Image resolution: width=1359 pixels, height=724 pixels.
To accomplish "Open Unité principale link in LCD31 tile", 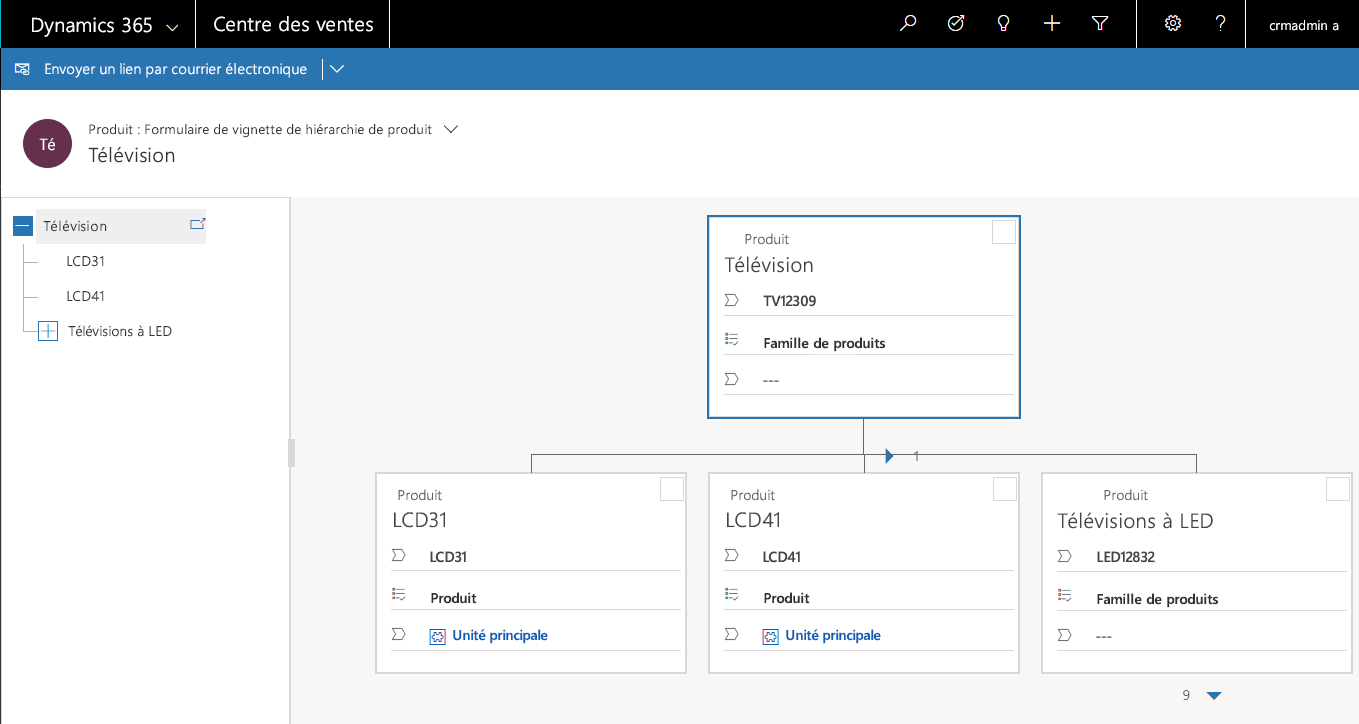I will click(x=499, y=635).
